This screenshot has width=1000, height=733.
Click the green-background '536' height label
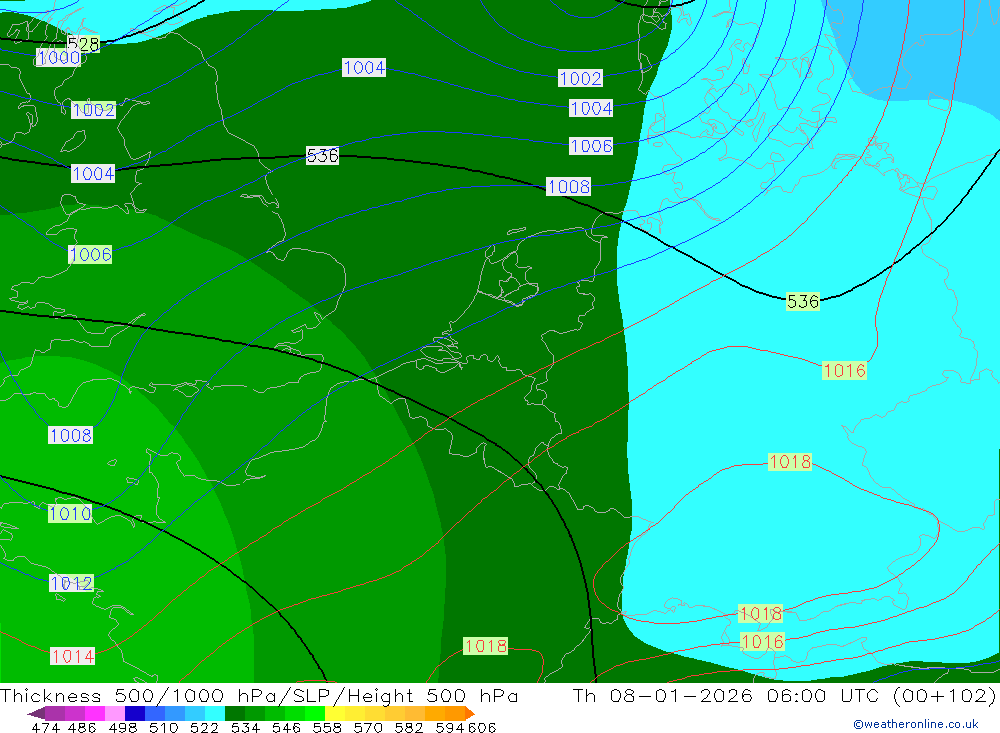pyautogui.click(x=803, y=301)
